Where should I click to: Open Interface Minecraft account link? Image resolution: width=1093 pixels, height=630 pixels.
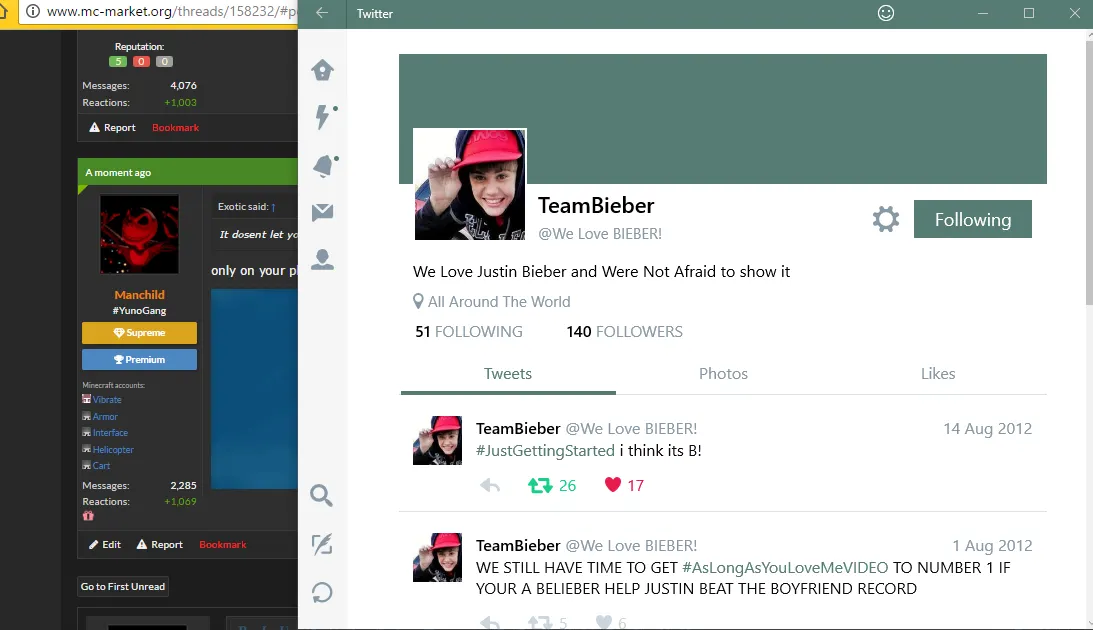110,433
